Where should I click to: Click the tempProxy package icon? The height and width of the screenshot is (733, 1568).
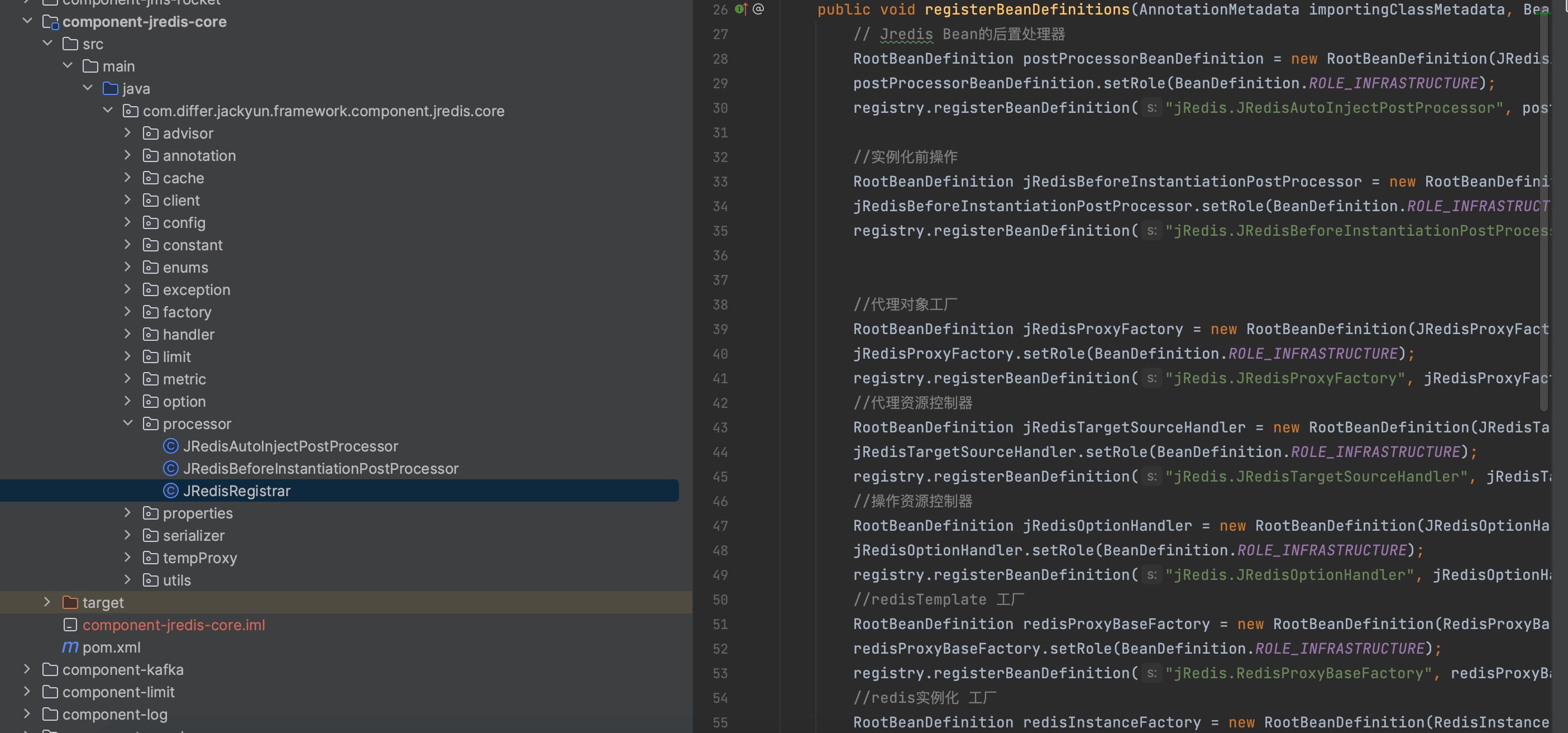click(x=150, y=558)
